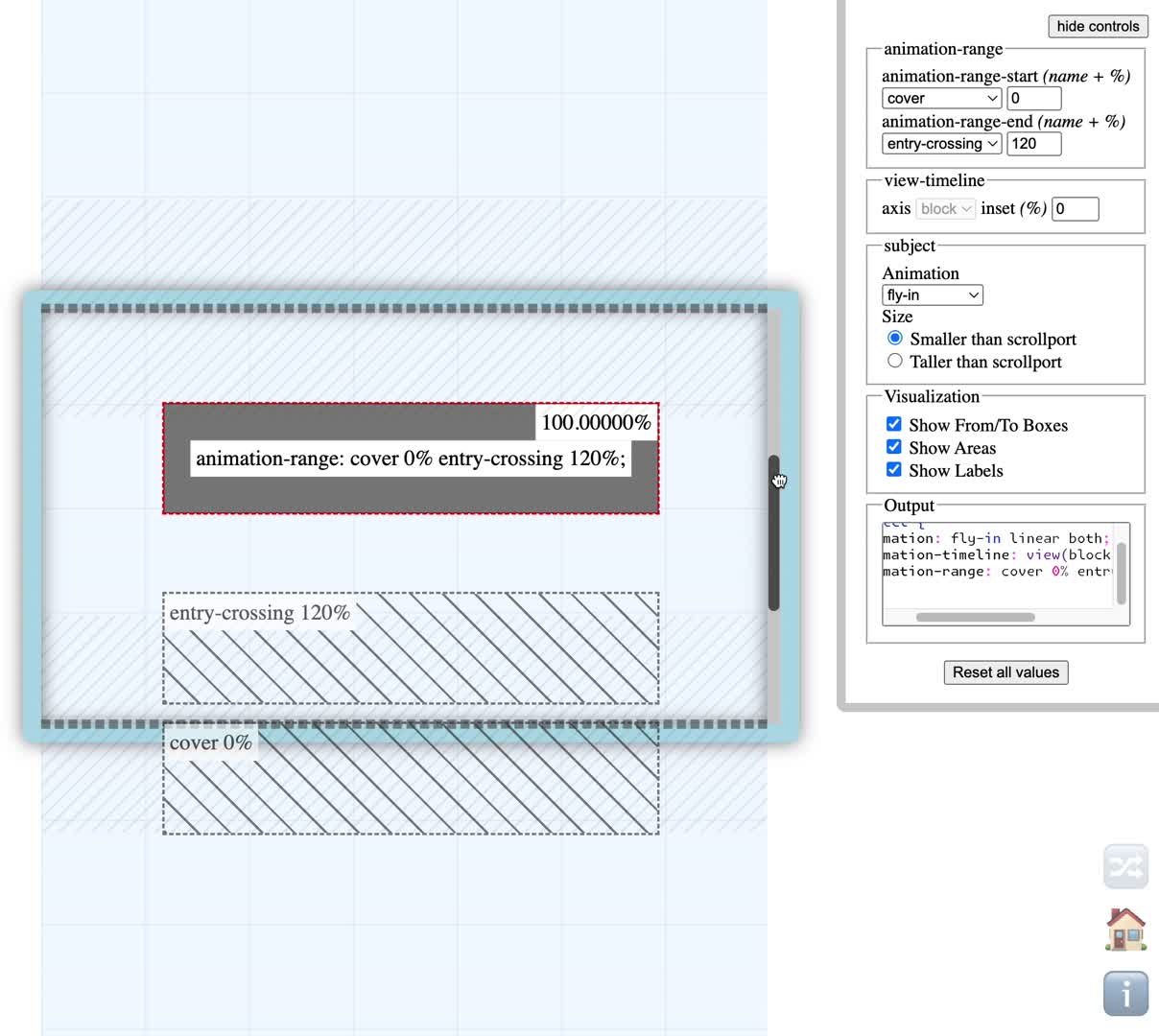Click the range-end percentage field showing 120
This screenshot has width=1159, height=1036.
(x=1033, y=144)
